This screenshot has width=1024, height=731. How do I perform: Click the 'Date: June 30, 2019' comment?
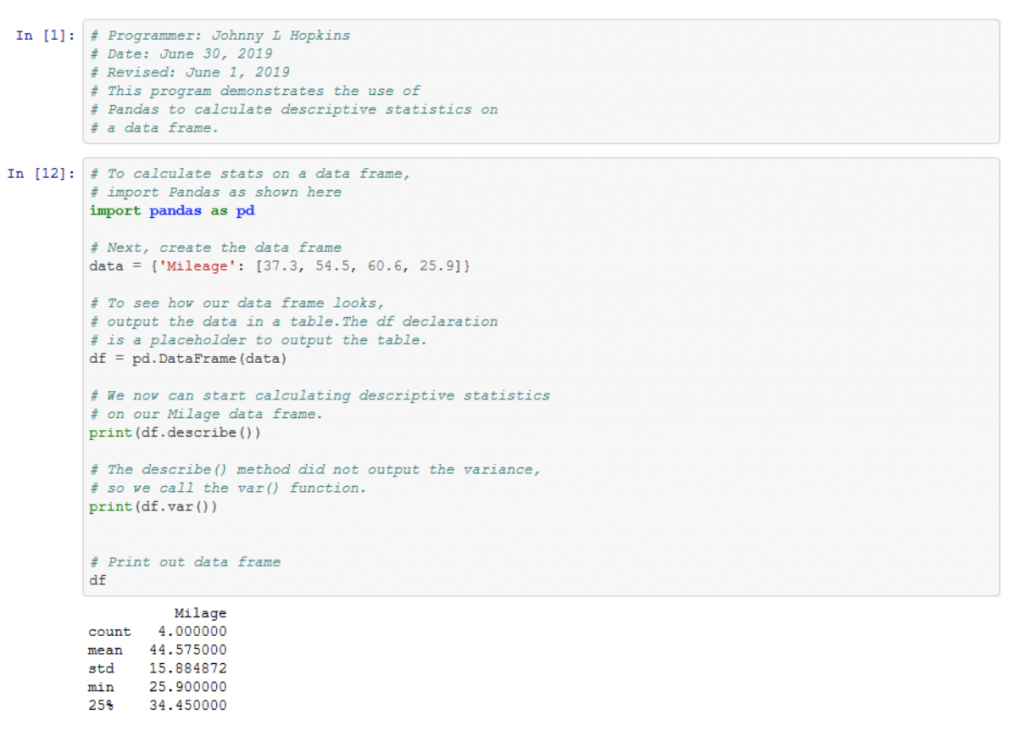click(x=182, y=54)
